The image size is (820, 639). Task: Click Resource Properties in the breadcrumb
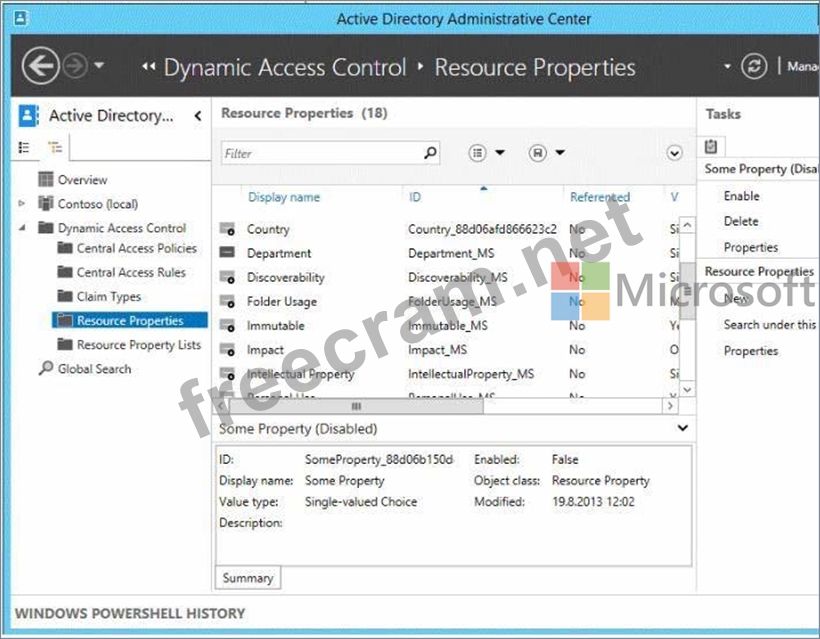pyautogui.click(x=535, y=67)
